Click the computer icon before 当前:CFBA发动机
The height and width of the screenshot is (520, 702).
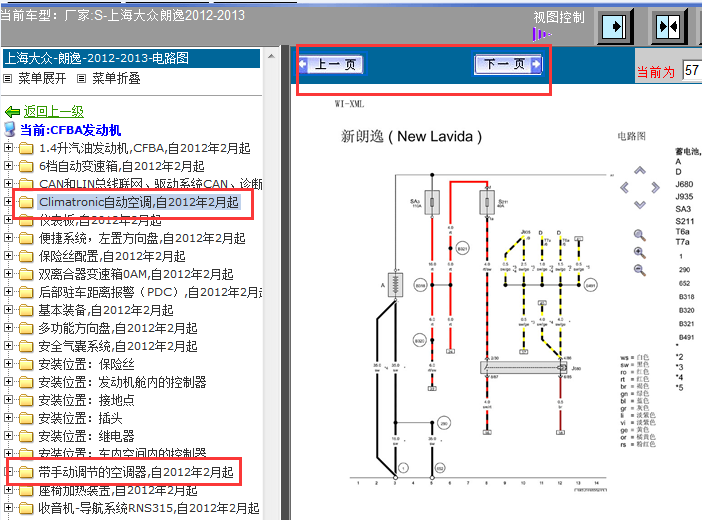(9, 130)
